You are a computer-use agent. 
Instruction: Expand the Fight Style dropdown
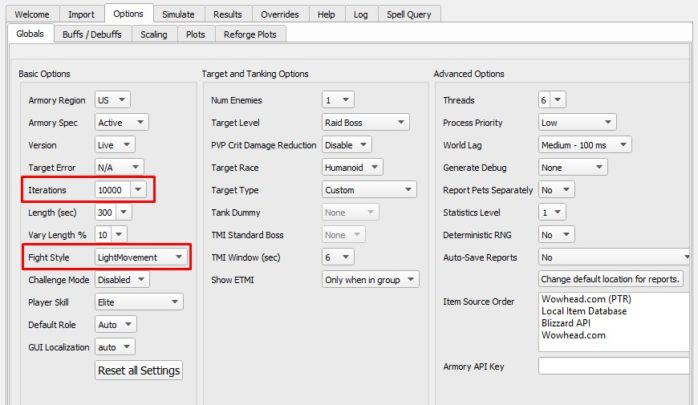coord(141,257)
